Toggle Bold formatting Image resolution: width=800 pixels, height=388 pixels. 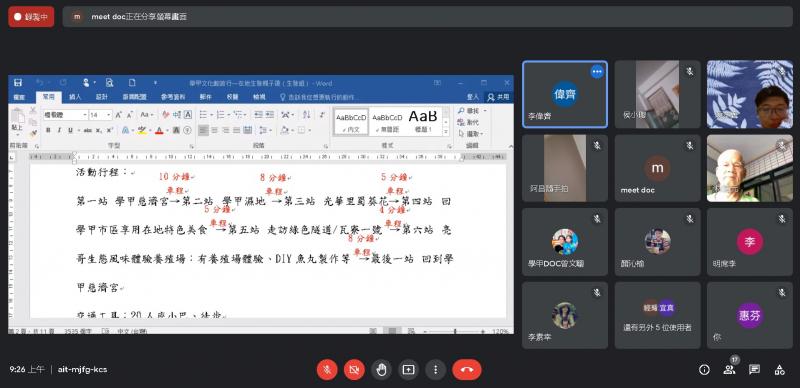coord(48,130)
